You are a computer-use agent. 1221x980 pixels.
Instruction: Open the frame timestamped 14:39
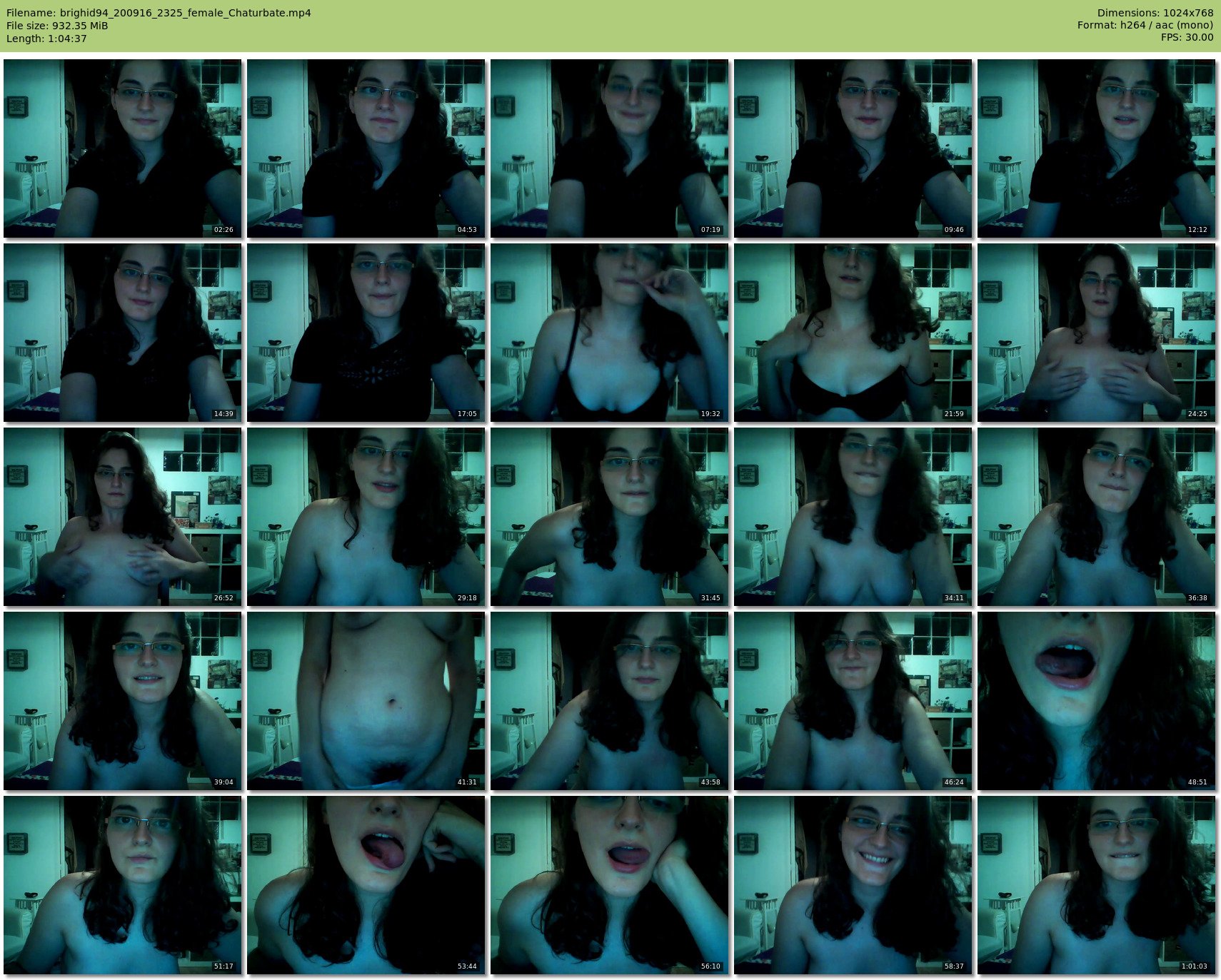tap(122, 332)
